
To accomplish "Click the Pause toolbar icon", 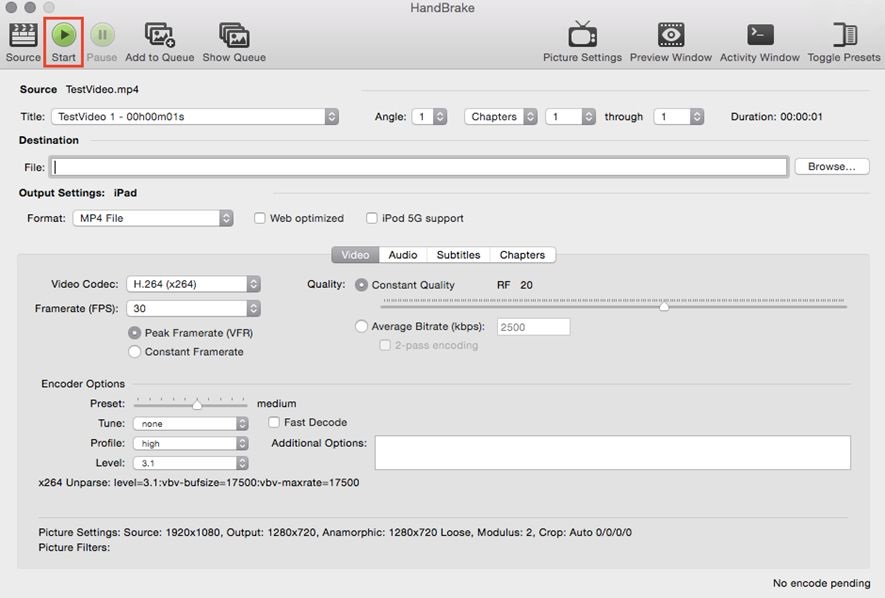I will (102, 35).
